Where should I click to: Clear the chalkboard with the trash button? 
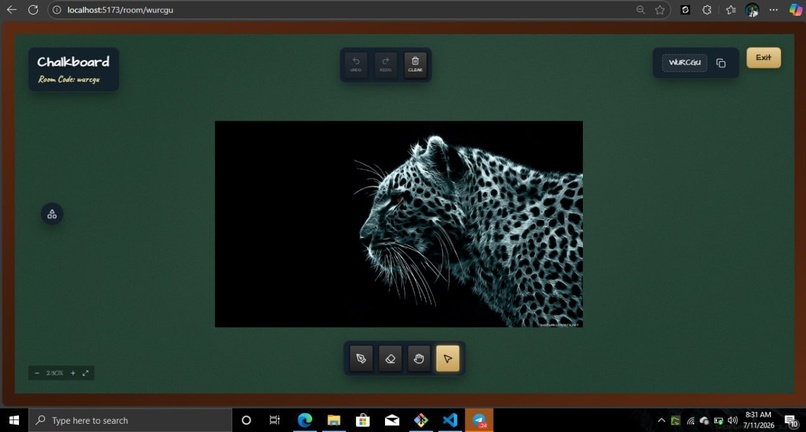[x=415, y=65]
